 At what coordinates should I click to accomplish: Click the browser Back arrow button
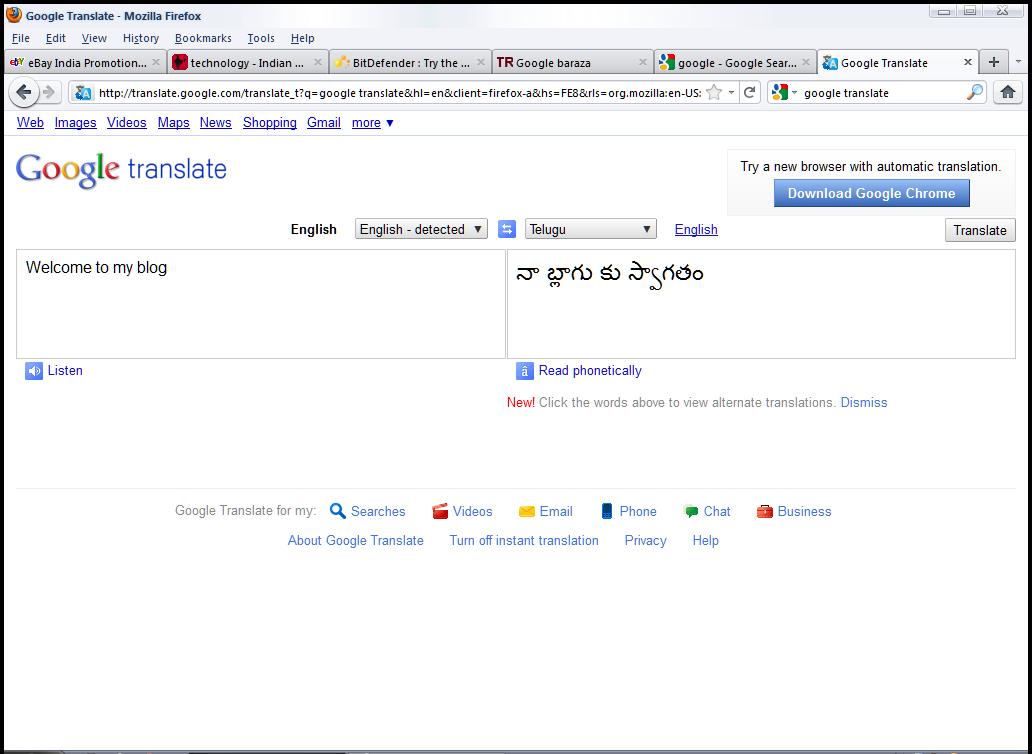pyautogui.click(x=24, y=93)
